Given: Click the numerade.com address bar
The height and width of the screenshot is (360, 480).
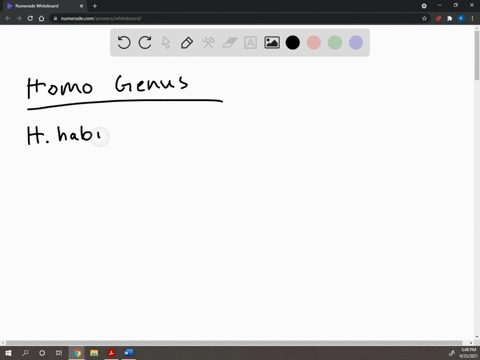Looking at the screenshot, I should 233,18.
